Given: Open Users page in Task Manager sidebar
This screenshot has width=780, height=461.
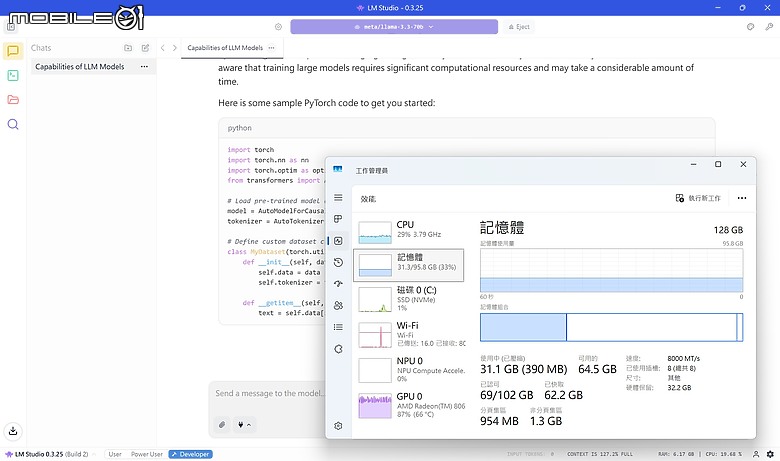Looking at the screenshot, I should [338, 305].
